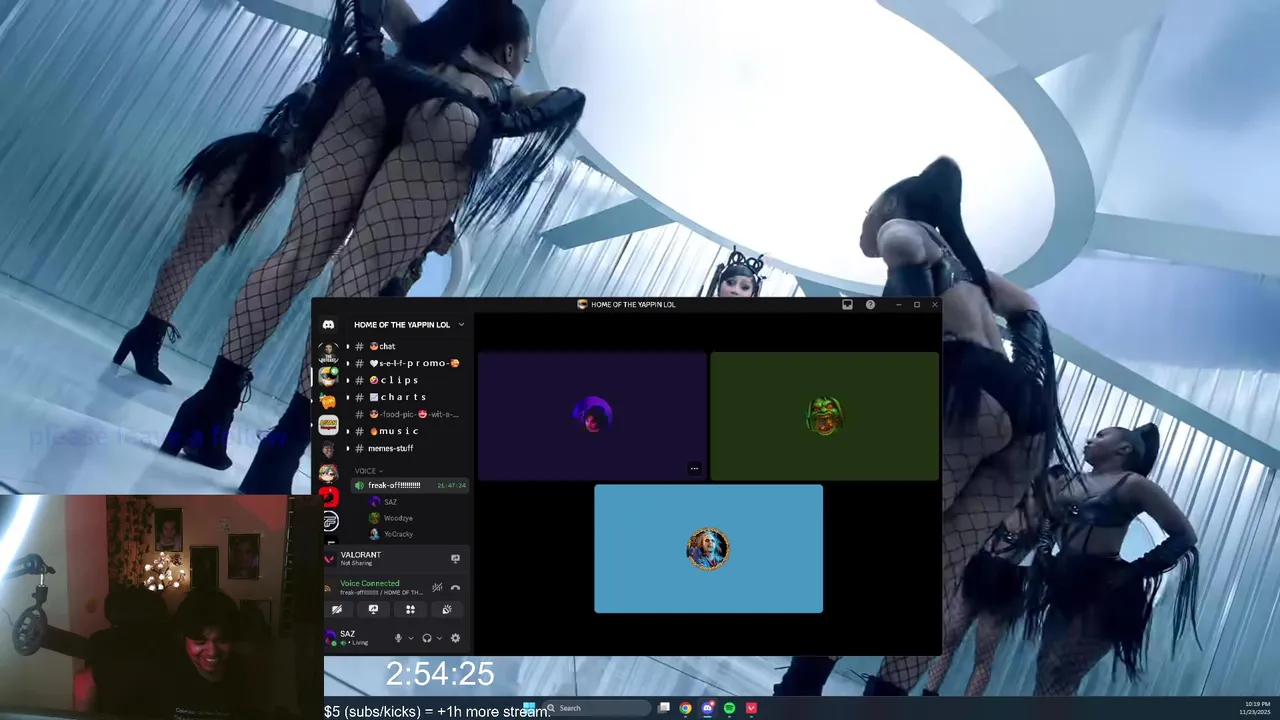The height and width of the screenshot is (720, 1280).
Task: Disconnect from the voice channel
Action: coord(455,587)
